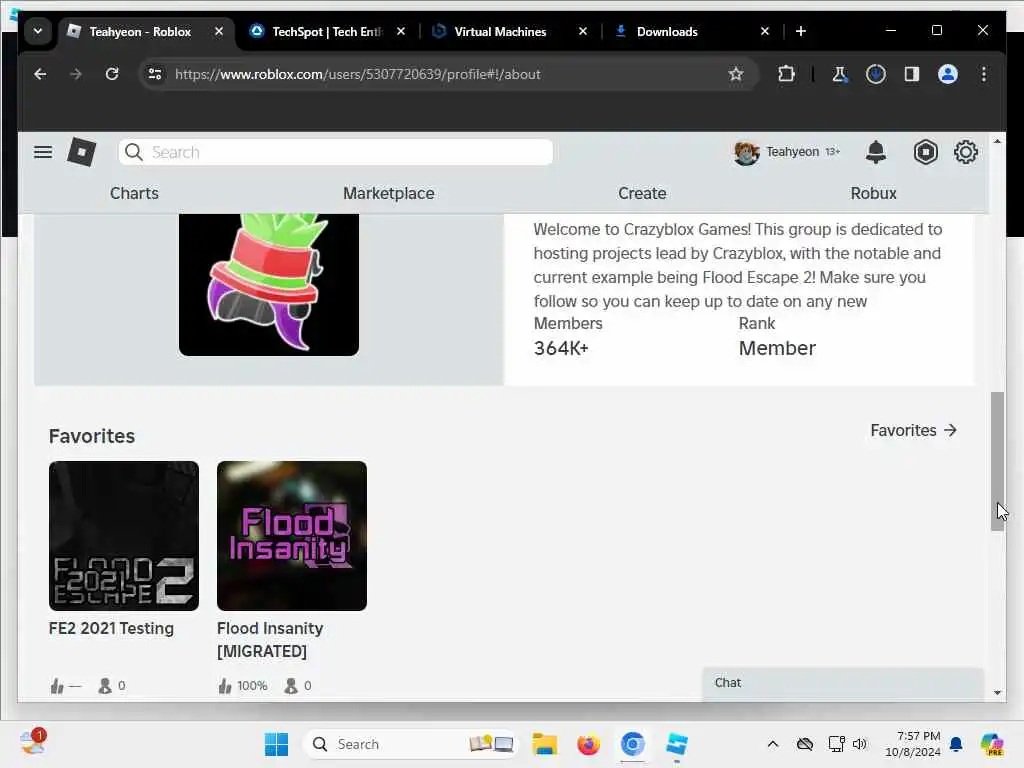This screenshot has width=1024, height=768.
Task: Launch Firefox from the taskbar
Action: pos(588,744)
